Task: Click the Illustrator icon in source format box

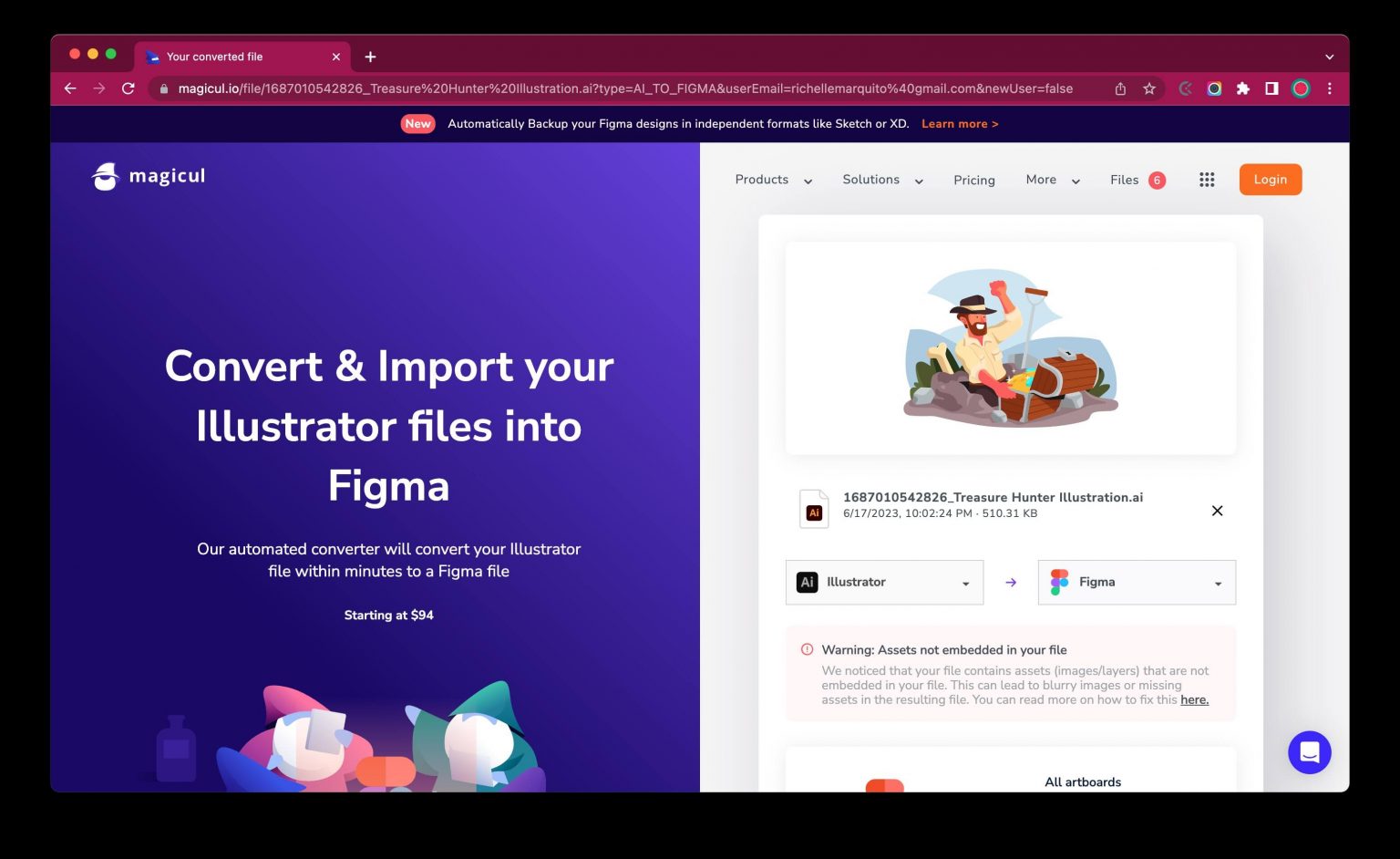Action: 808,582
